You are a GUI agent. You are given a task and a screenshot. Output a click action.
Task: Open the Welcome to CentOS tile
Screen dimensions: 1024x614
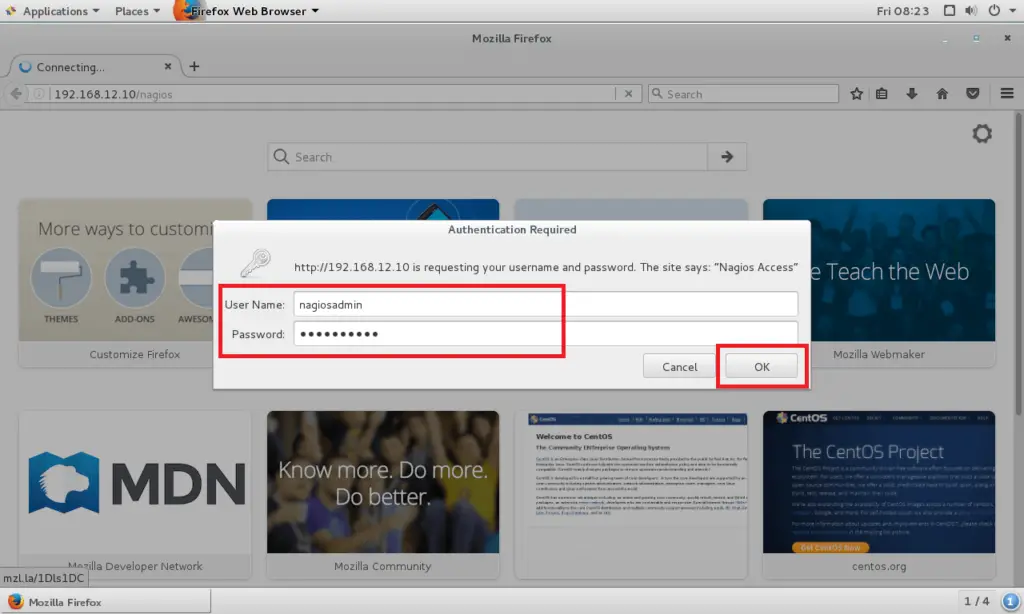tap(631, 494)
